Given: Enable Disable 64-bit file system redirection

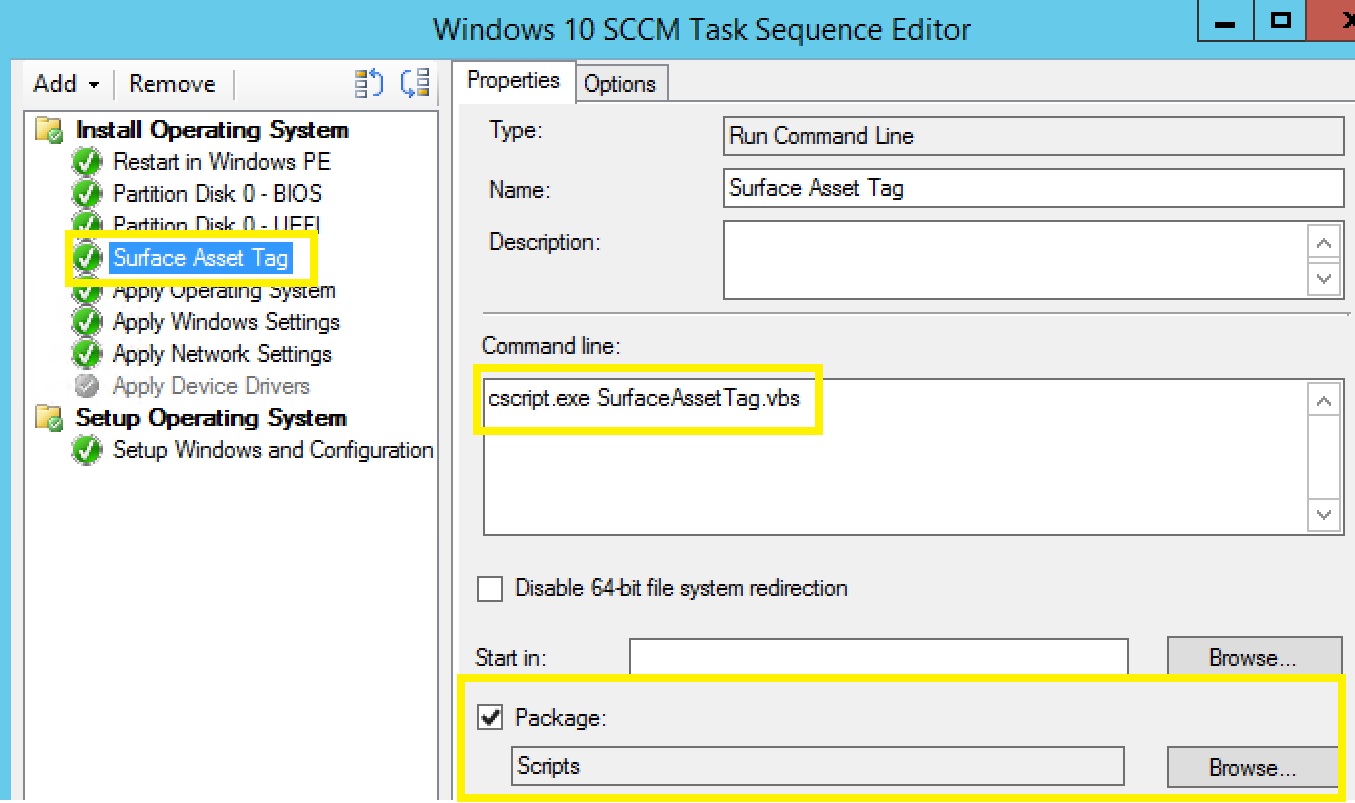Looking at the screenshot, I should pyautogui.click(x=490, y=588).
